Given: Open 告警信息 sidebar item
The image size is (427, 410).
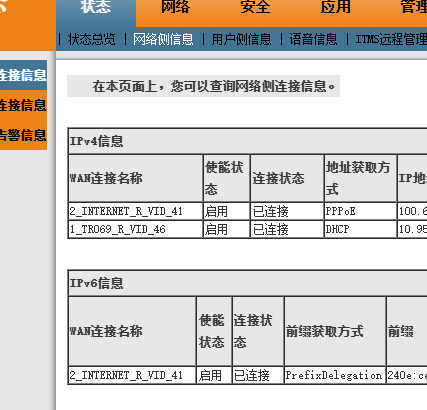Looking at the screenshot, I should click(x=23, y=135).
